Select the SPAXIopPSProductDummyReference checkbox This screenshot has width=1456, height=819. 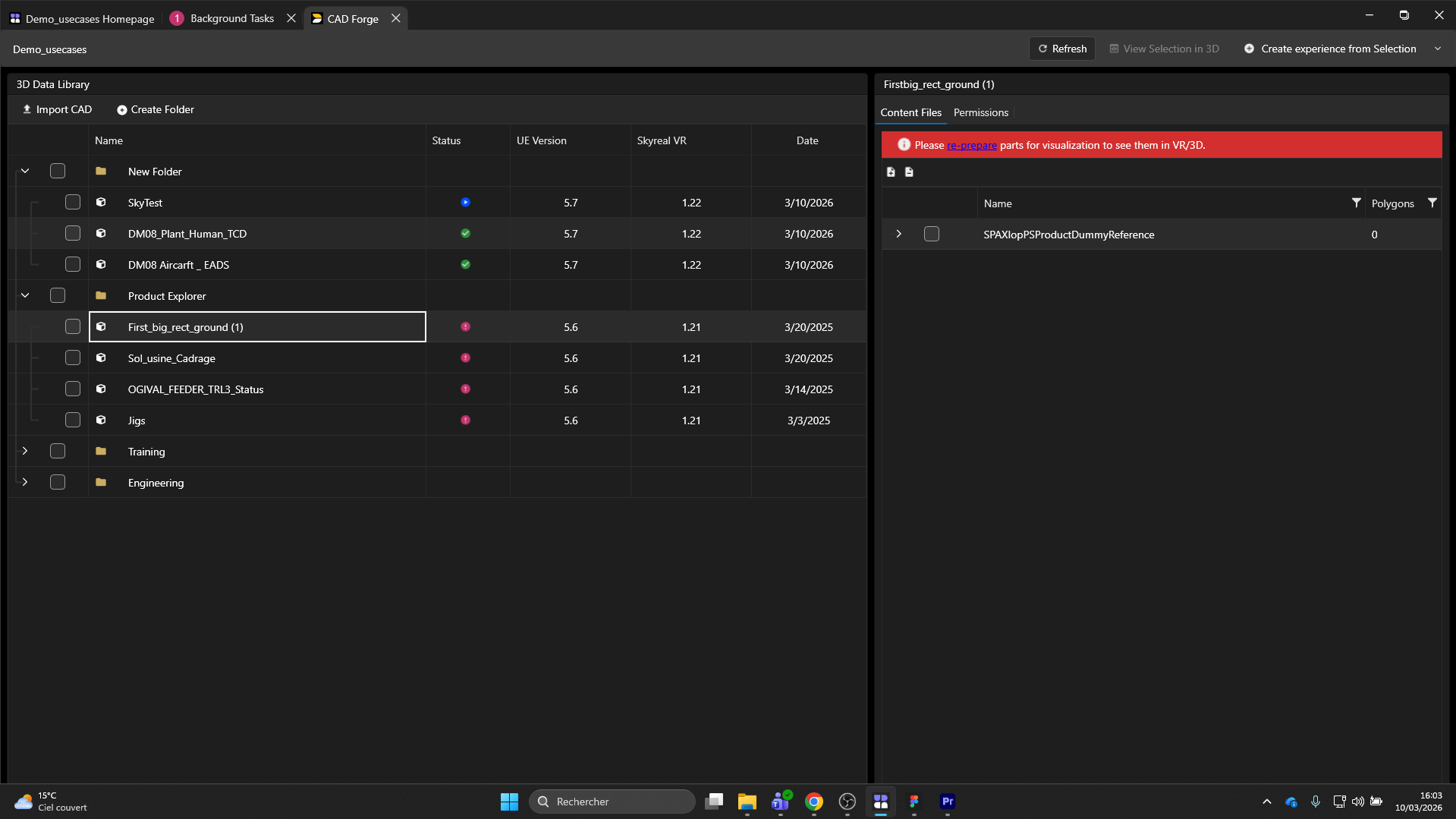point(932,235)
